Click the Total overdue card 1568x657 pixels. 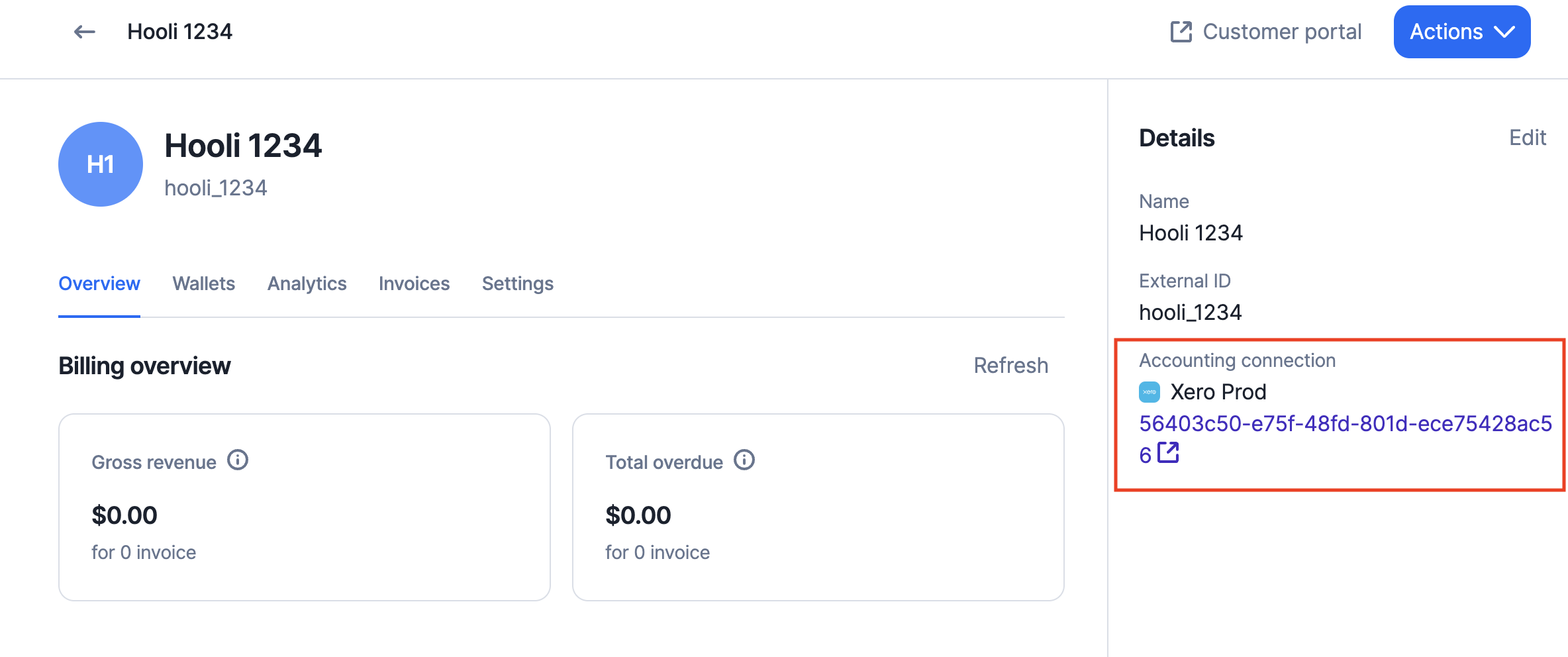pyautogui.click(x=818, y=507)
